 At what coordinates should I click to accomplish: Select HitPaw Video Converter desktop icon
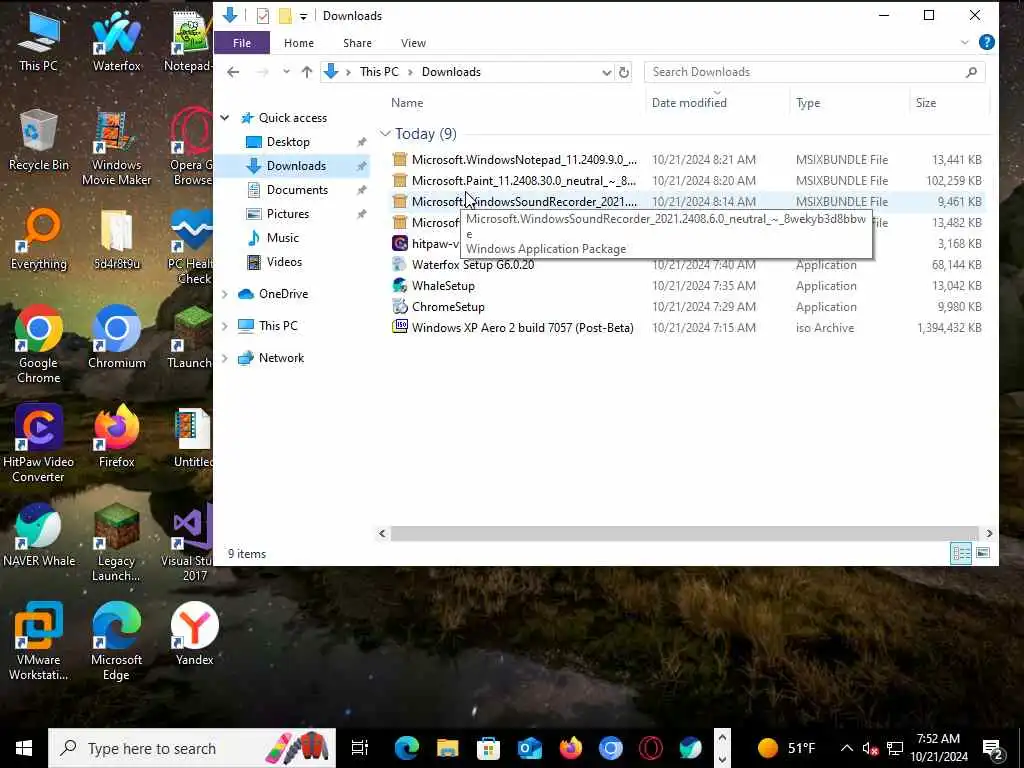[39, 444]
